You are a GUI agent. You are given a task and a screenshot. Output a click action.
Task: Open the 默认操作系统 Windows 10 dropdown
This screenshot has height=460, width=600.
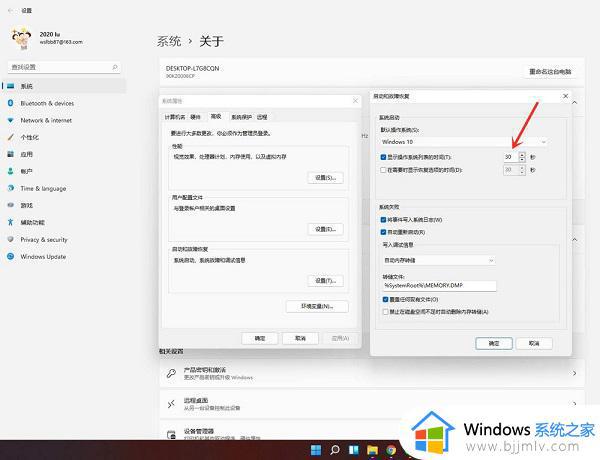463,142
